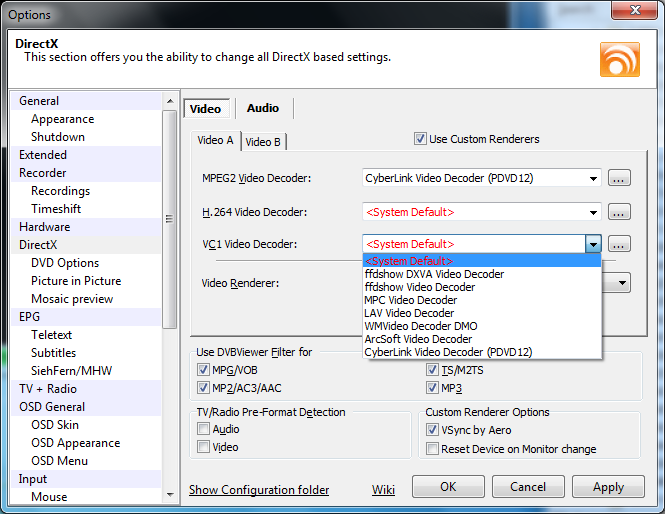
Task: Click the Apply button
Action: click(x=608, y=486)
